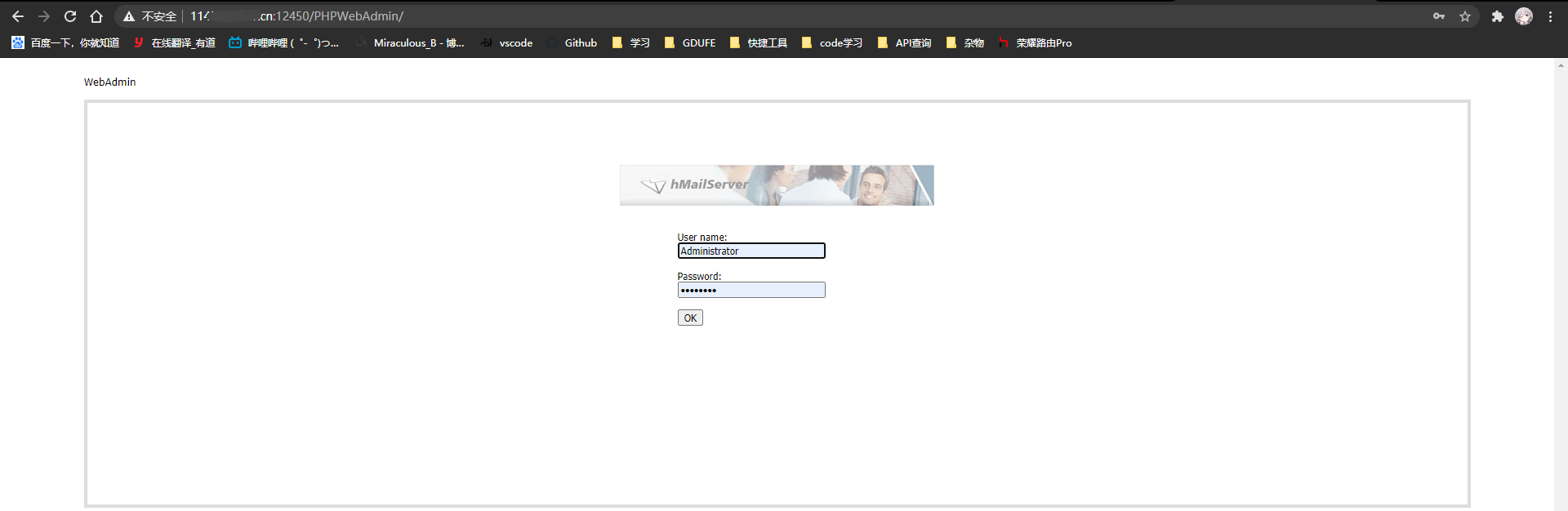
Task: Click the not-secure warning triangle icon
Action: pos(129,16)
